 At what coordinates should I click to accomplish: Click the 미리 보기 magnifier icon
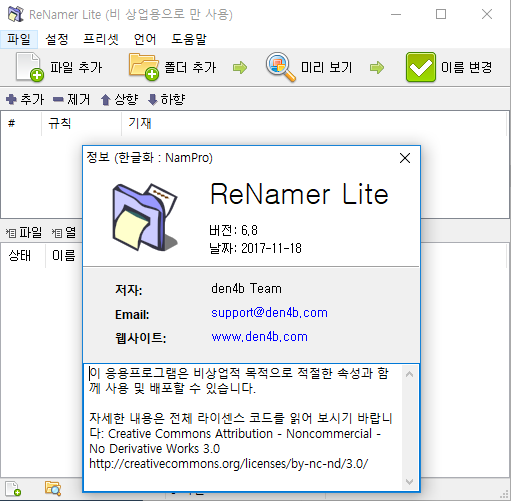(281, 67)
